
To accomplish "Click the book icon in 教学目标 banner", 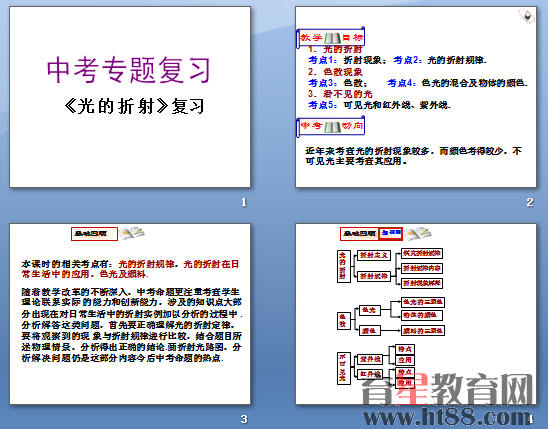I will click(x=333, y=38).
